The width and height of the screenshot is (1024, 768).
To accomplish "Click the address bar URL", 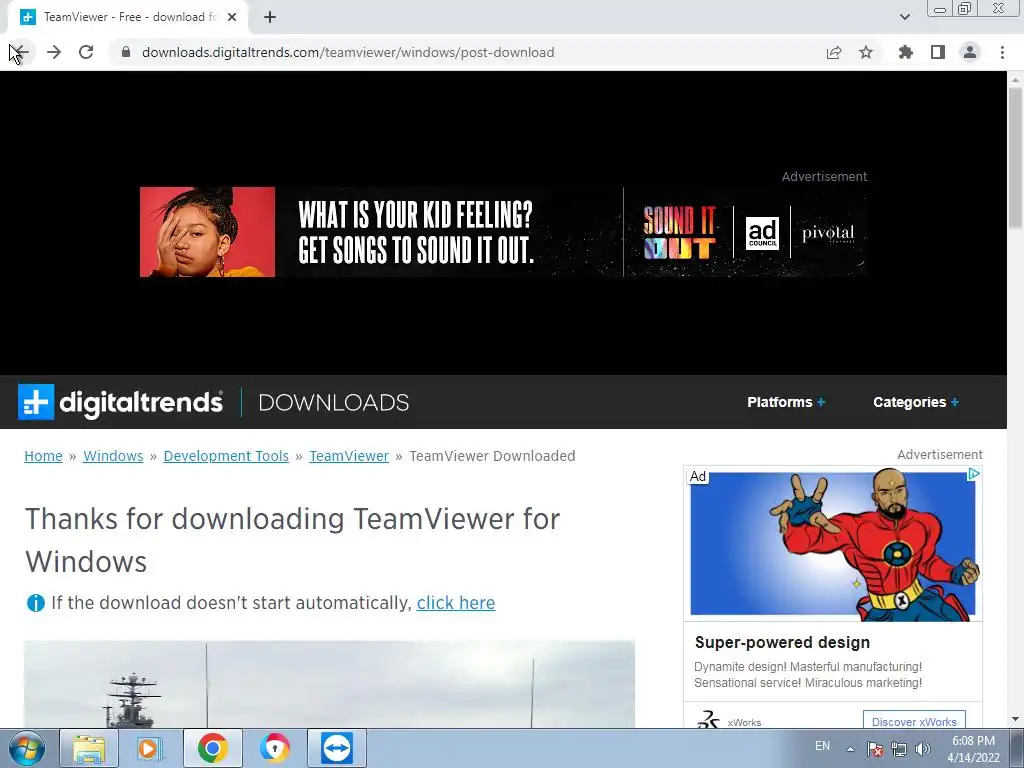I will (348, 52).
